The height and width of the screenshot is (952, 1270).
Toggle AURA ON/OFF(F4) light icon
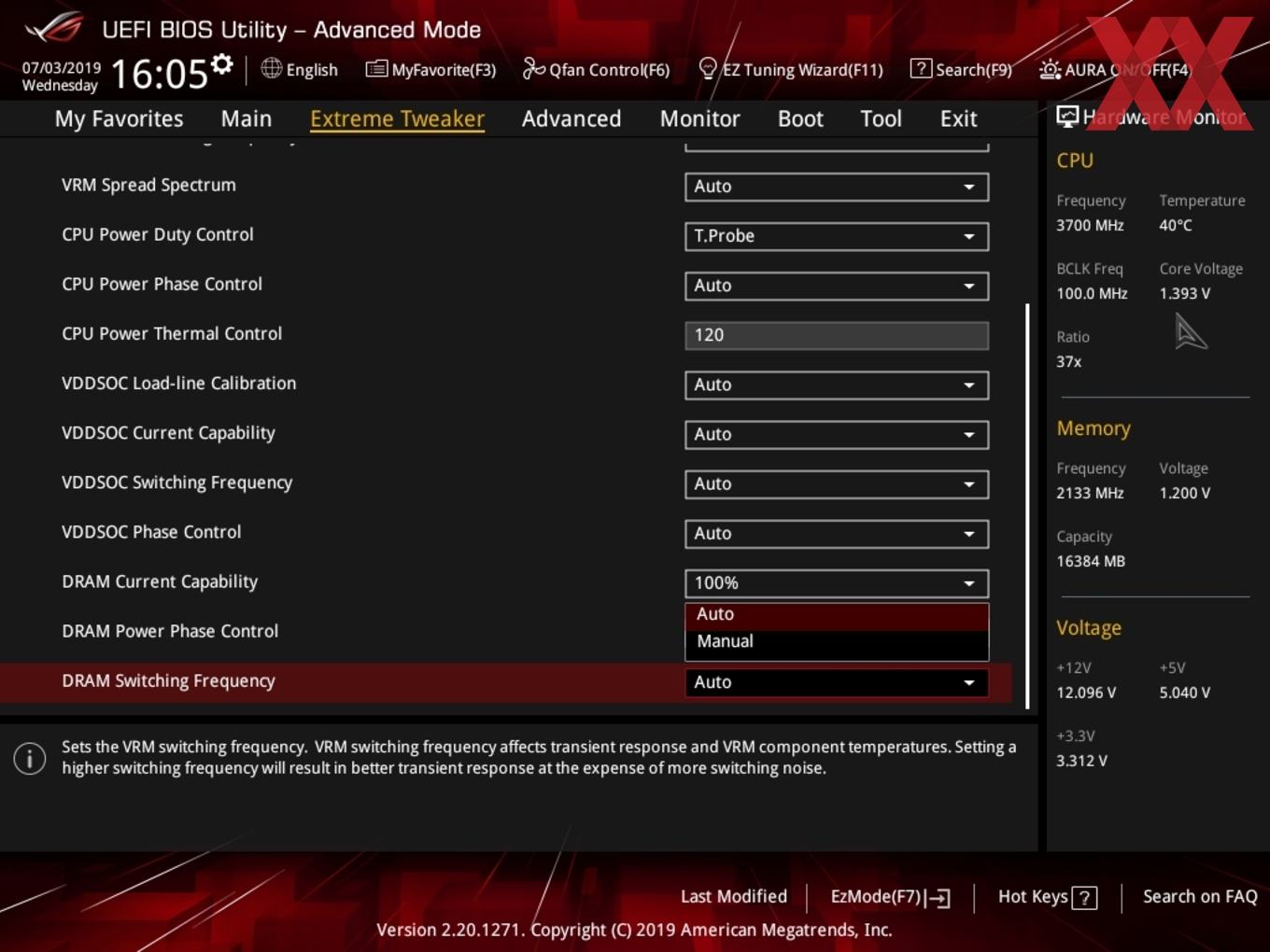click(1050, 69)
